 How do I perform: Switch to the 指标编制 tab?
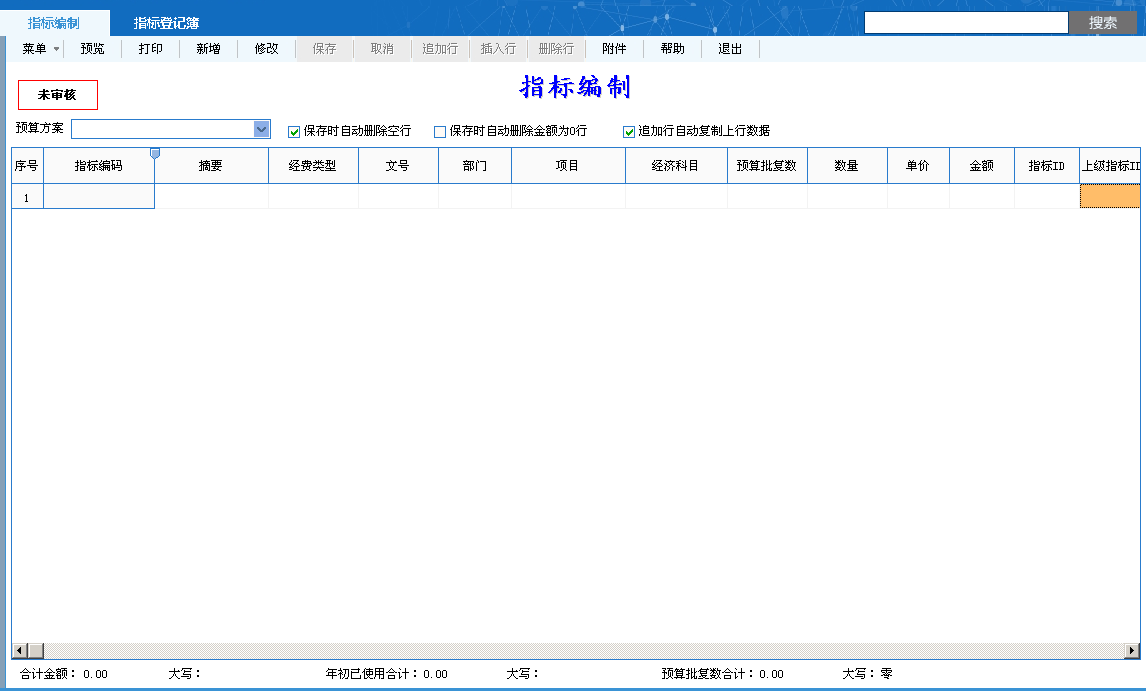[54, 23]
